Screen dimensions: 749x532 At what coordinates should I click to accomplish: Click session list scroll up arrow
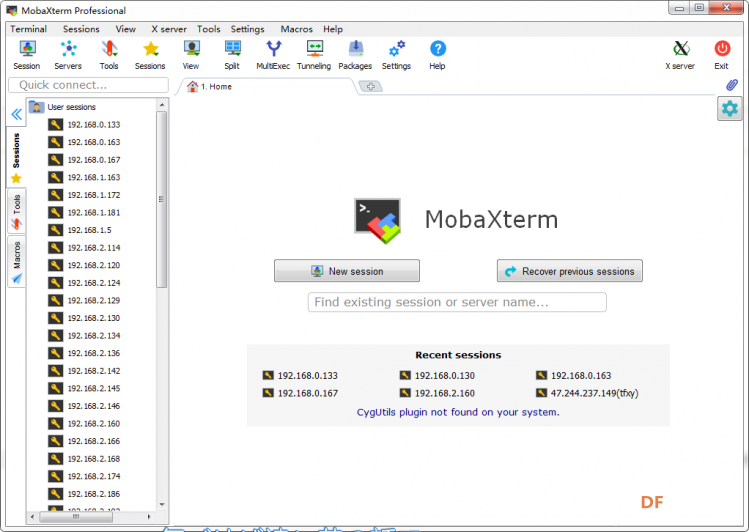162,105
